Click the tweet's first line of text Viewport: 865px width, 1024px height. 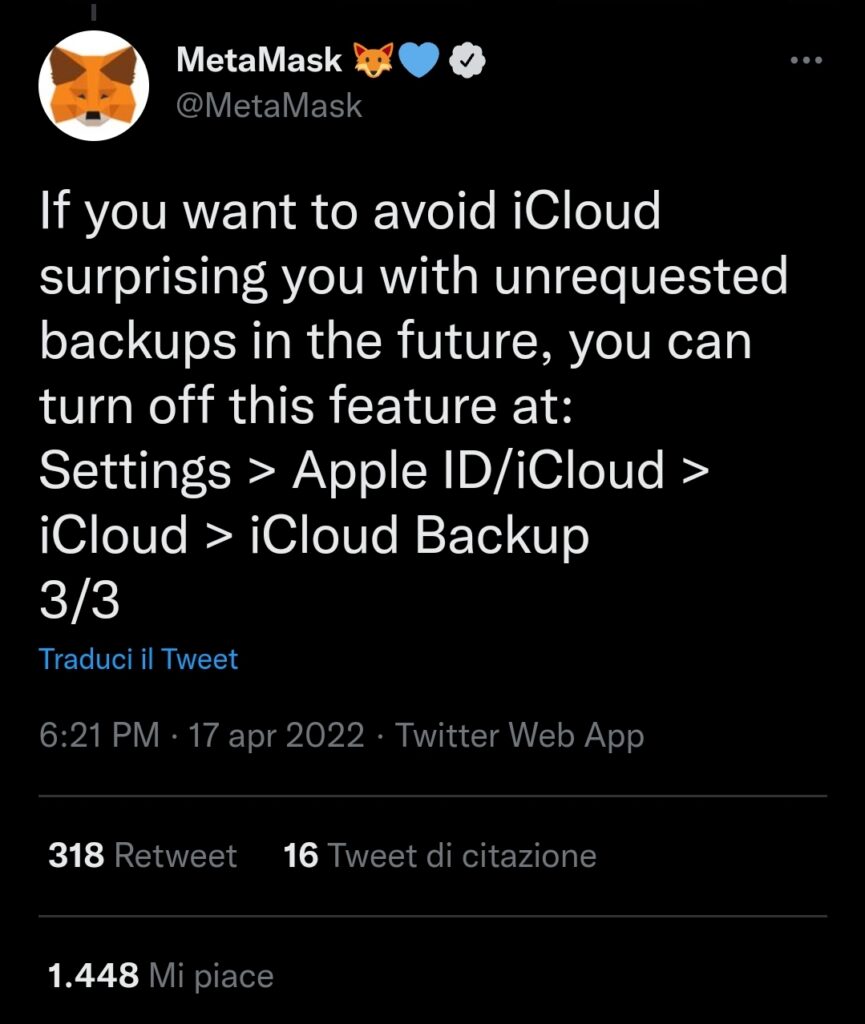(x=350, y=213)
